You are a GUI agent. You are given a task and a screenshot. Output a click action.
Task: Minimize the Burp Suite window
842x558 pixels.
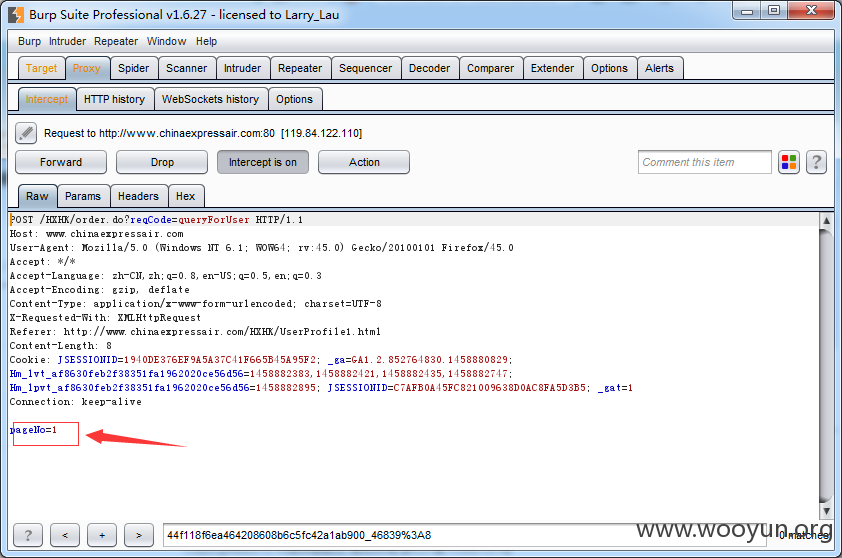(x=746, y=11)
